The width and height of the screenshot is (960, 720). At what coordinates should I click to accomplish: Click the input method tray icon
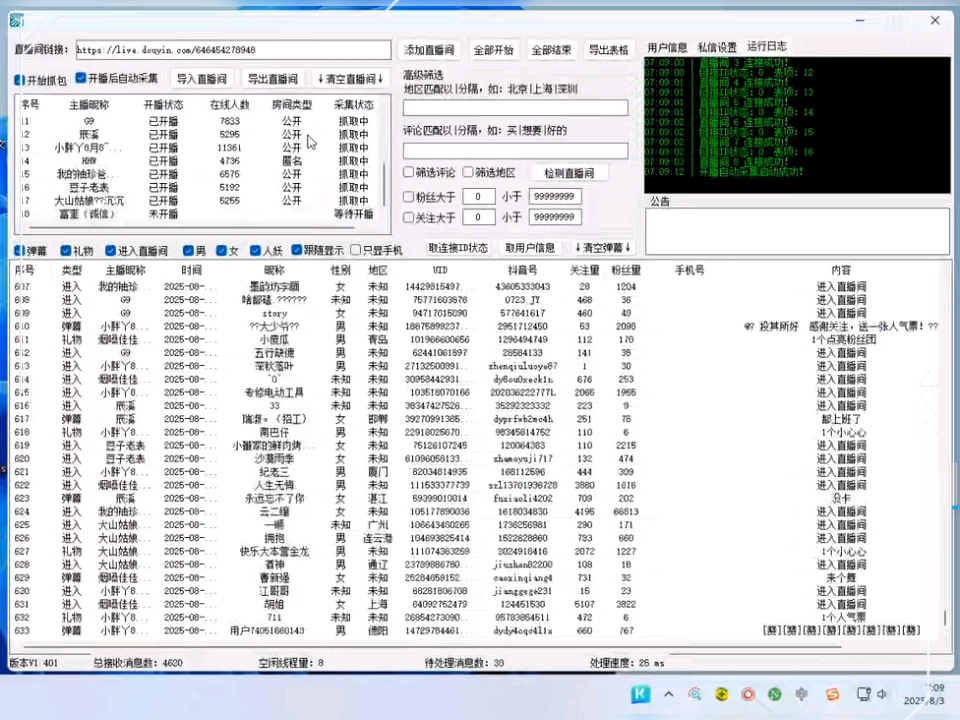[x=801, y=694]
